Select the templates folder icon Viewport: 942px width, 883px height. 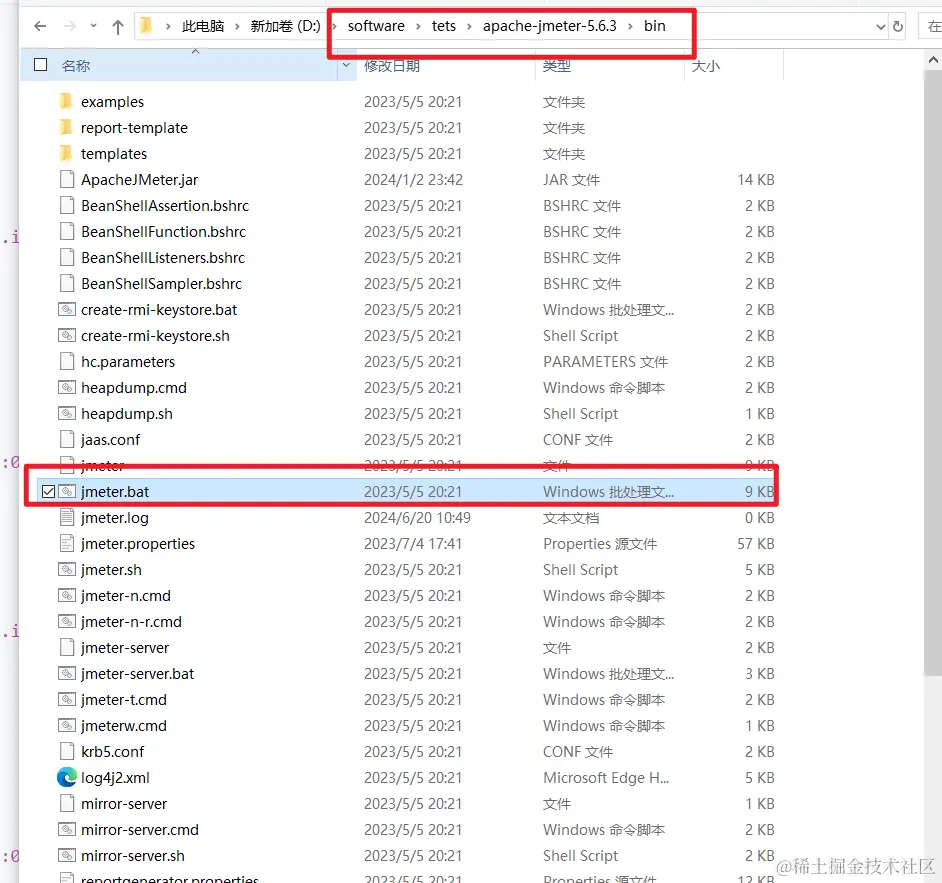pyautogui.click(x=67, y=153)
